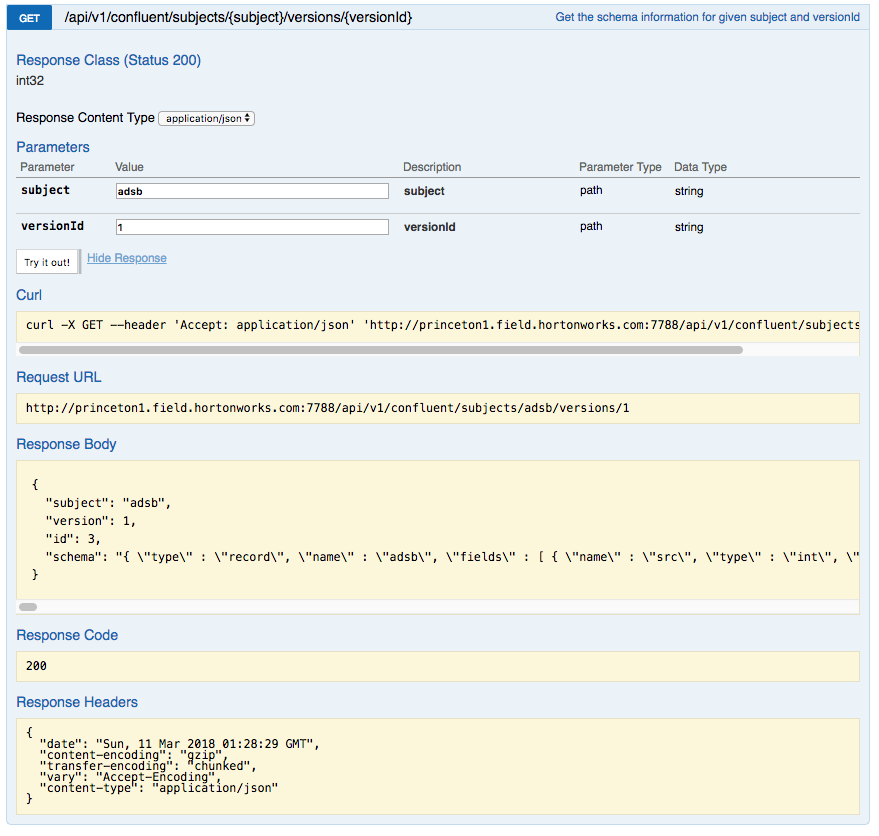879x836 pixels.
Task: Click the Curl command text box
Action: pos(438,325)
